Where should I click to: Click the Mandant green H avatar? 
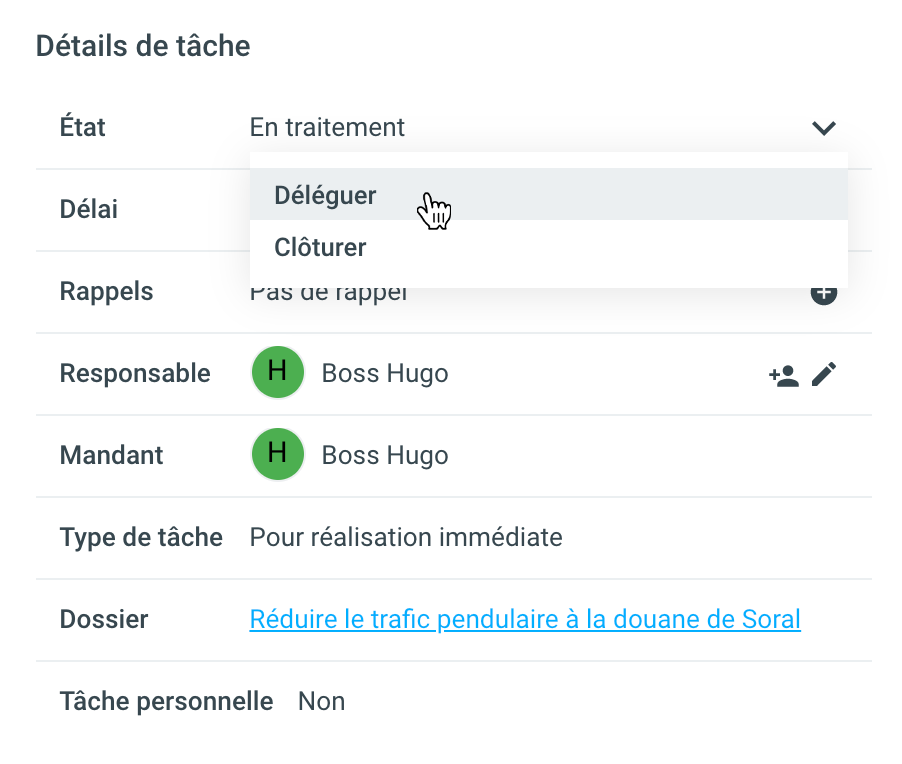pyautogui.click(x=277, y=455)
